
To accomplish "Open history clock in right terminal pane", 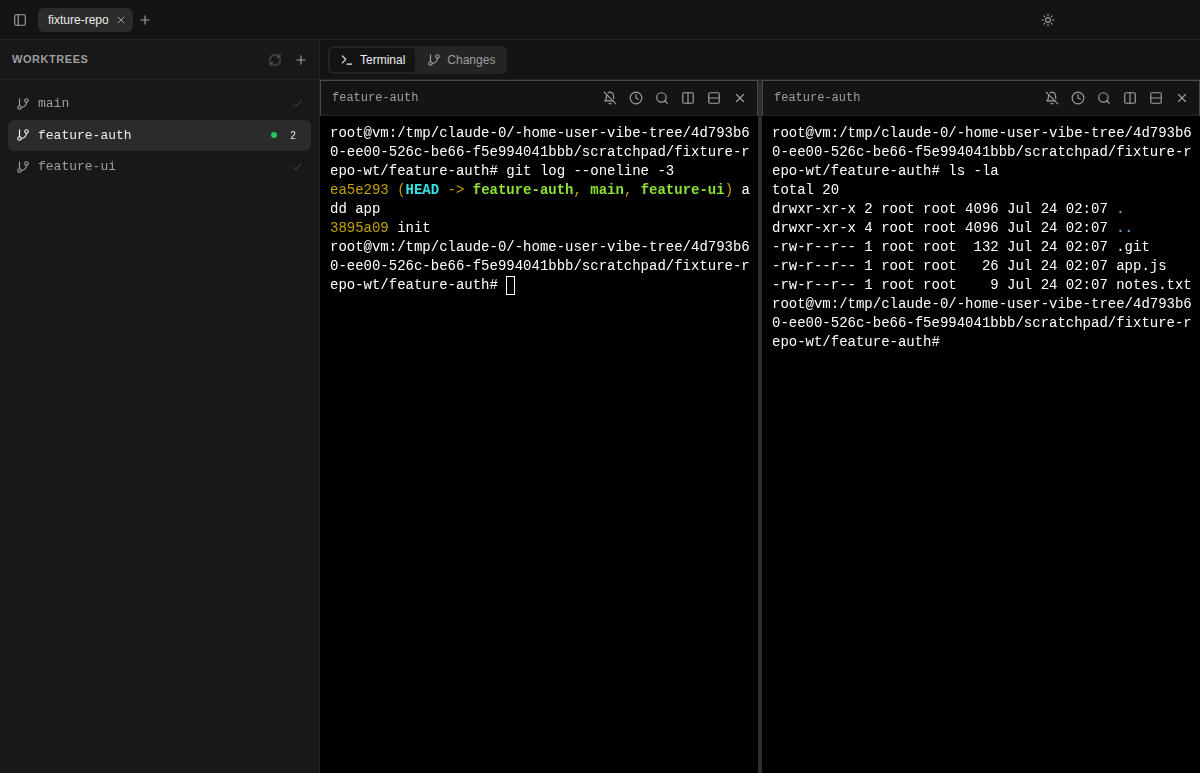I will pyautogui.click(x=1078, y=98).
